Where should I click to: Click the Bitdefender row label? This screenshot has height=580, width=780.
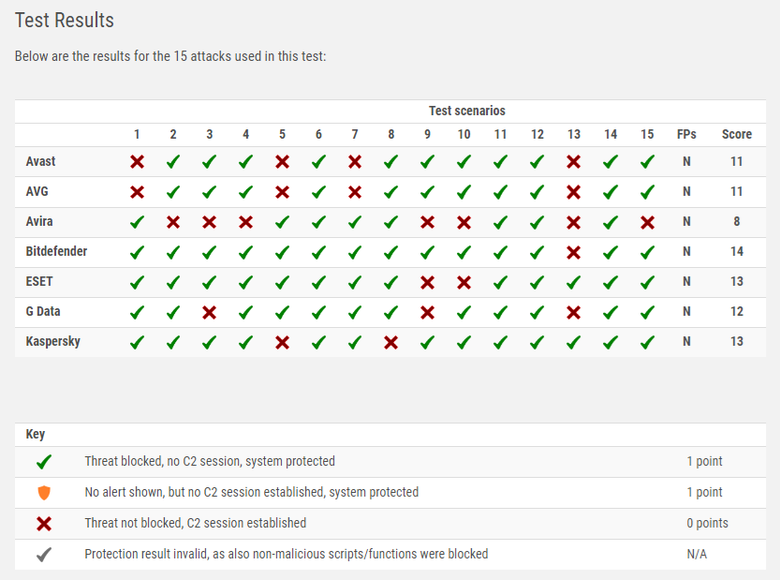coord(56,251)
